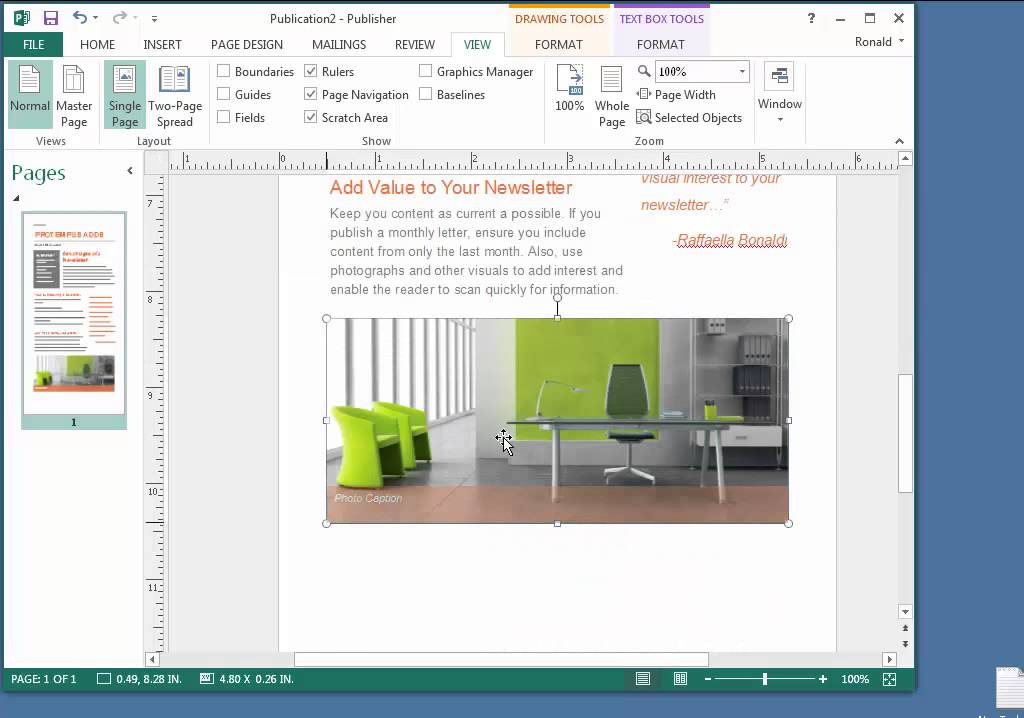Enable the Baselines checkbox
Screen dimensions: 1024x718
[426, 94]
